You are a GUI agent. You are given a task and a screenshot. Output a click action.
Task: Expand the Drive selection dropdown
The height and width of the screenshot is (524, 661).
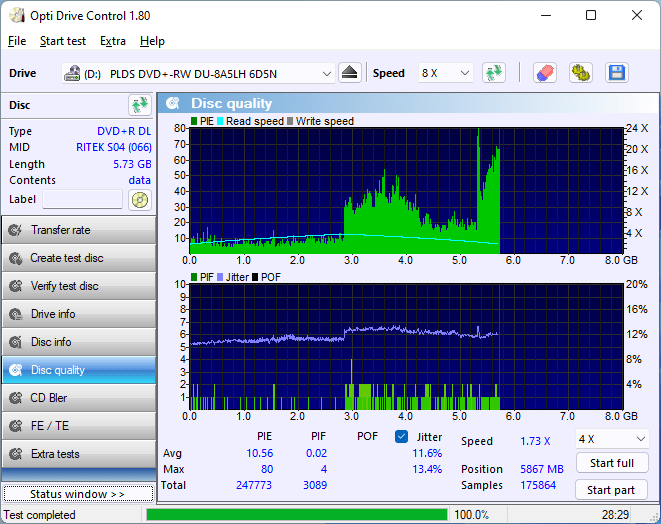[x=327, y=74]
